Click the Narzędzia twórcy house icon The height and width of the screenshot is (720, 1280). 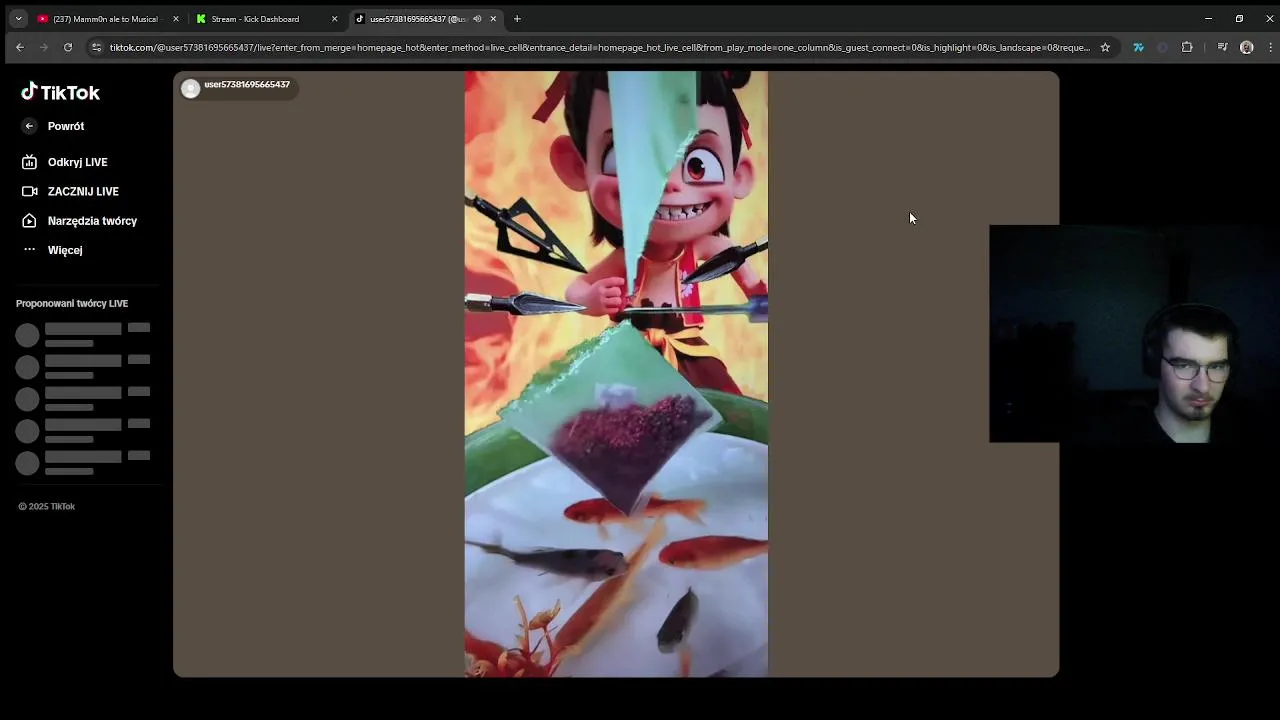pos(29,221)
